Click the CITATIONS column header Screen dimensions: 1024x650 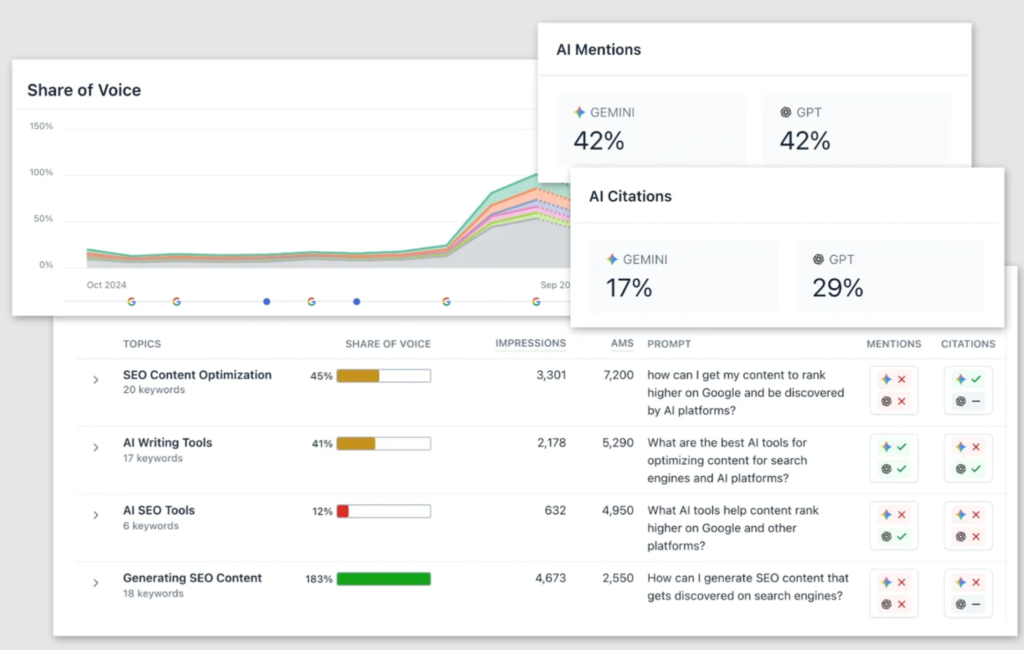968,344
